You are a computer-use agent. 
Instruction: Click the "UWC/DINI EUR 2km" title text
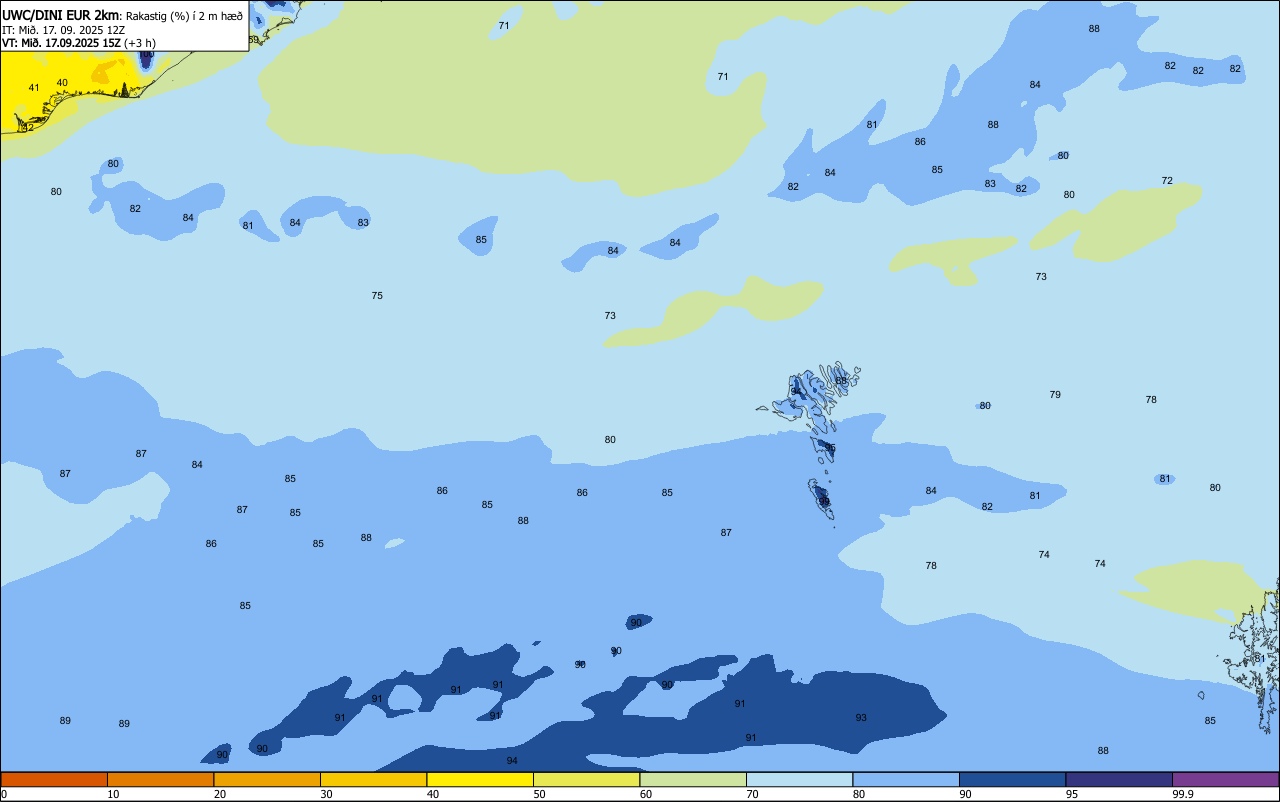[x=61, y=14]
